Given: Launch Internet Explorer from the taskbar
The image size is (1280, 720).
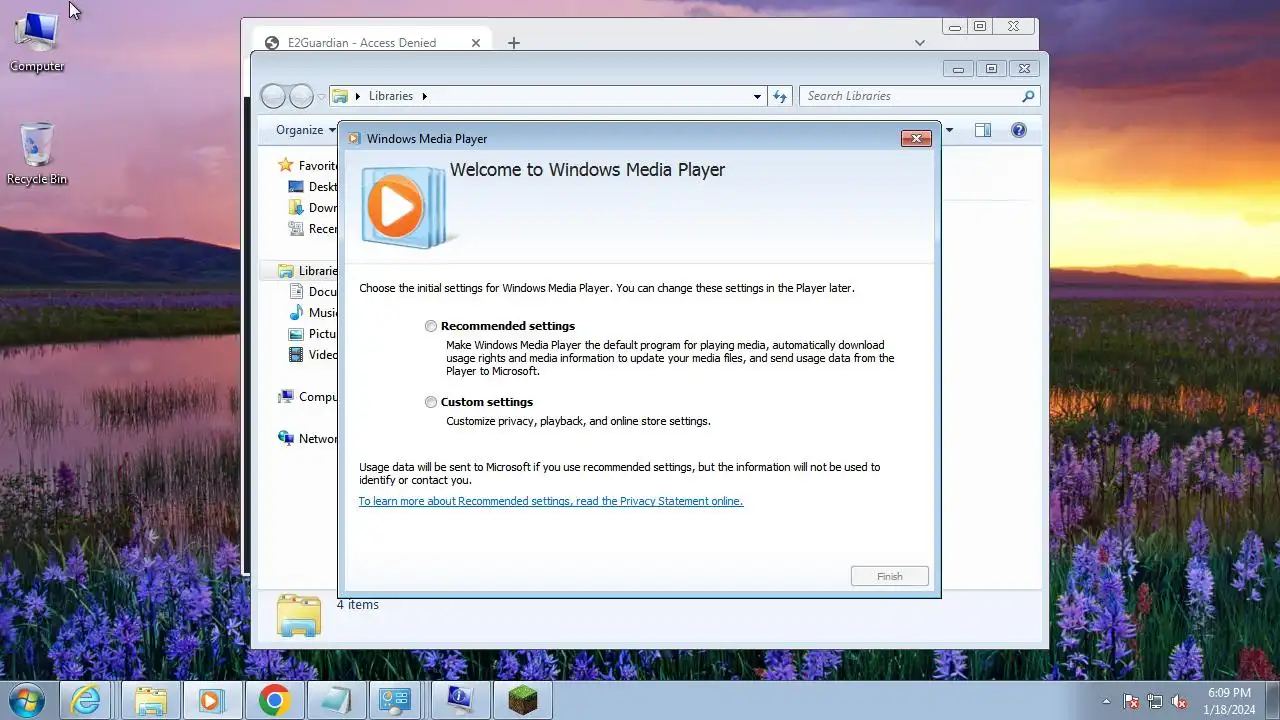Looking at the screenshot, I should click(x=87, y=700).
